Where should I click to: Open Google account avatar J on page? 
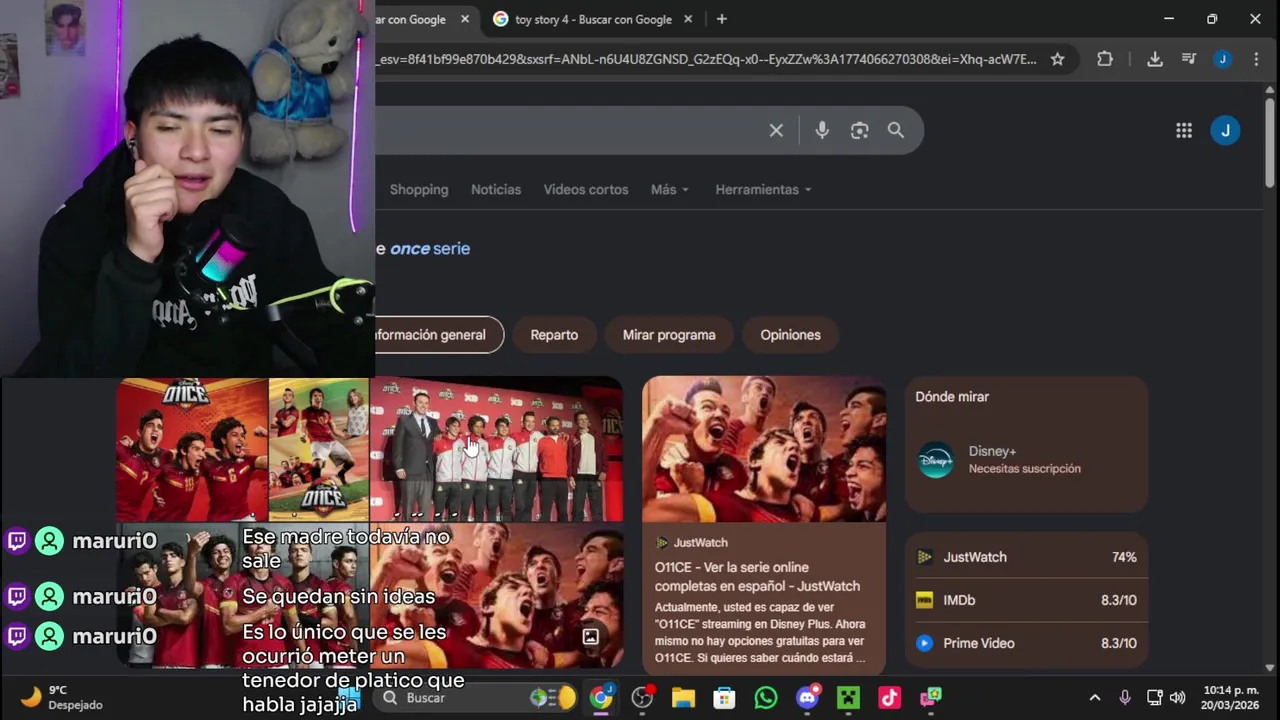point(1225,130)
